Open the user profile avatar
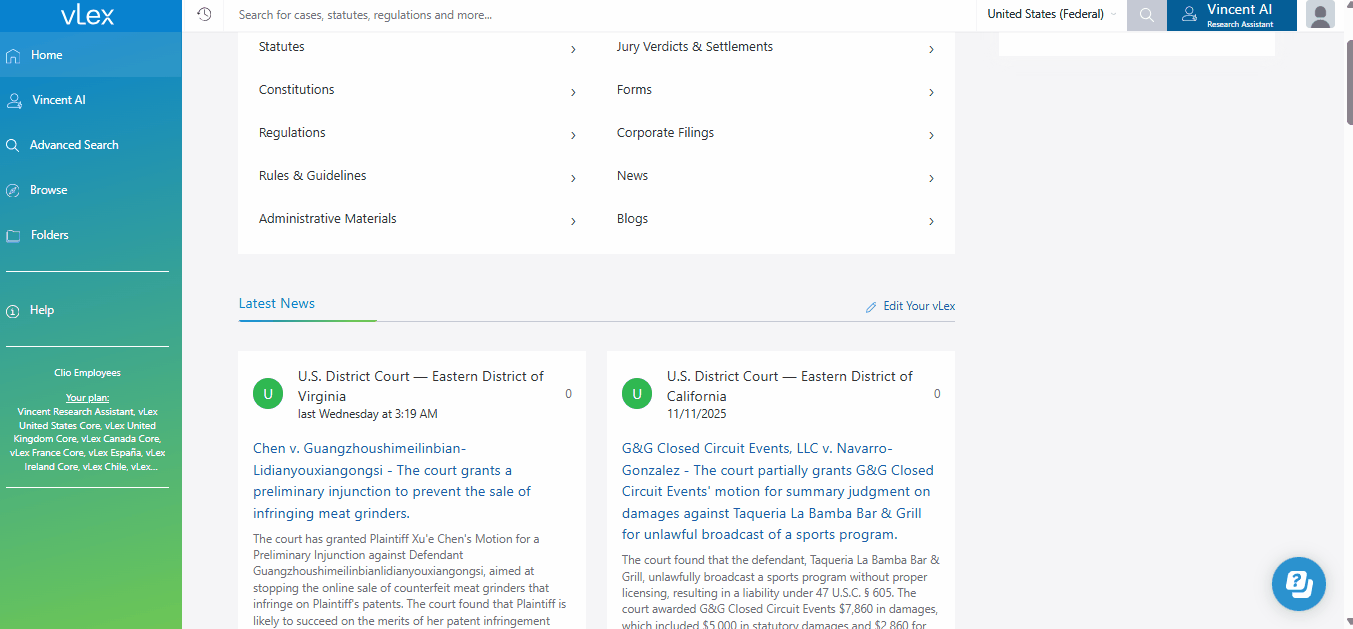Image resolution: width=1353 pixels, height=629 pixels. click(x=1320, y=15)
